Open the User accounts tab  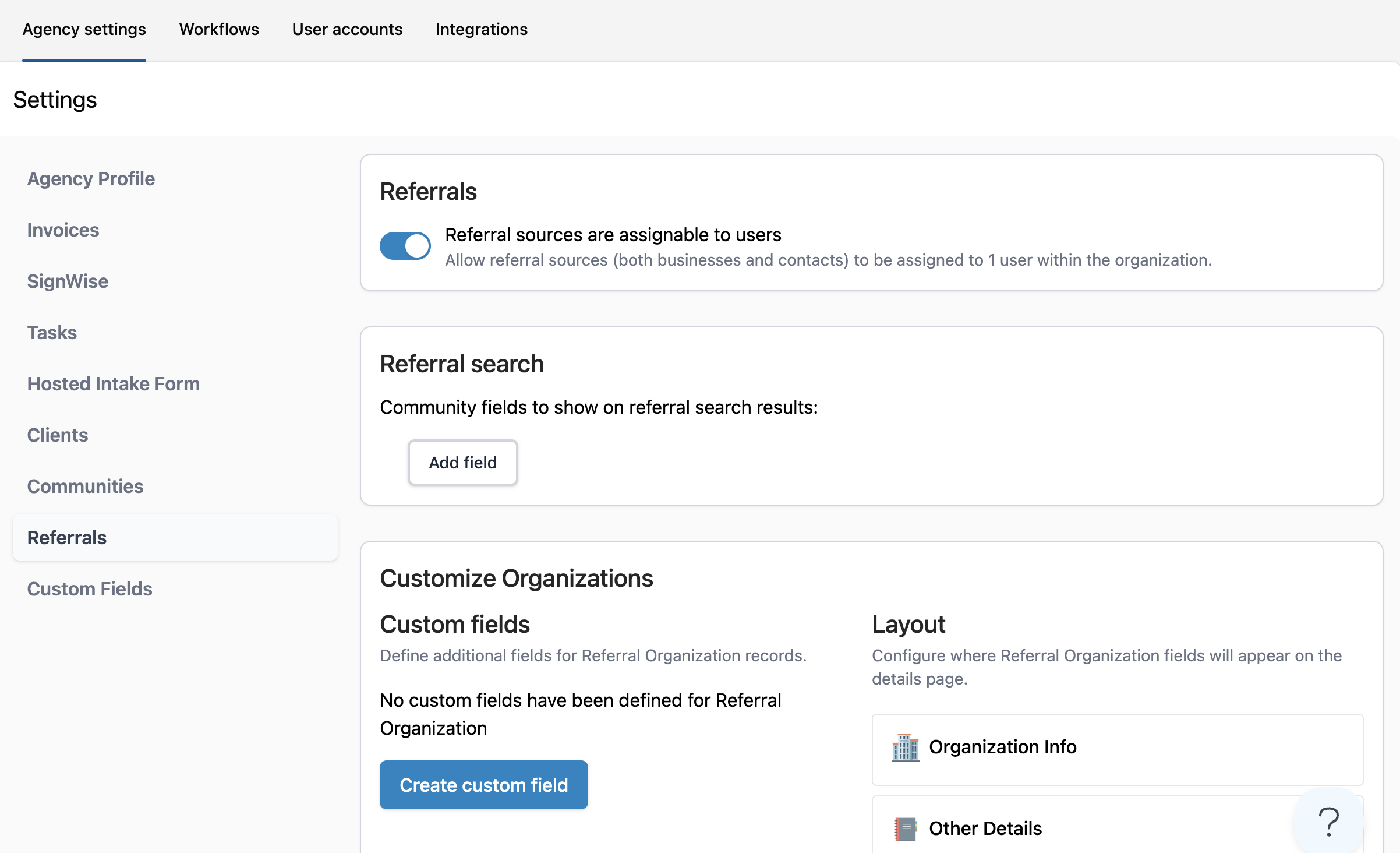(x=347, y=29)
